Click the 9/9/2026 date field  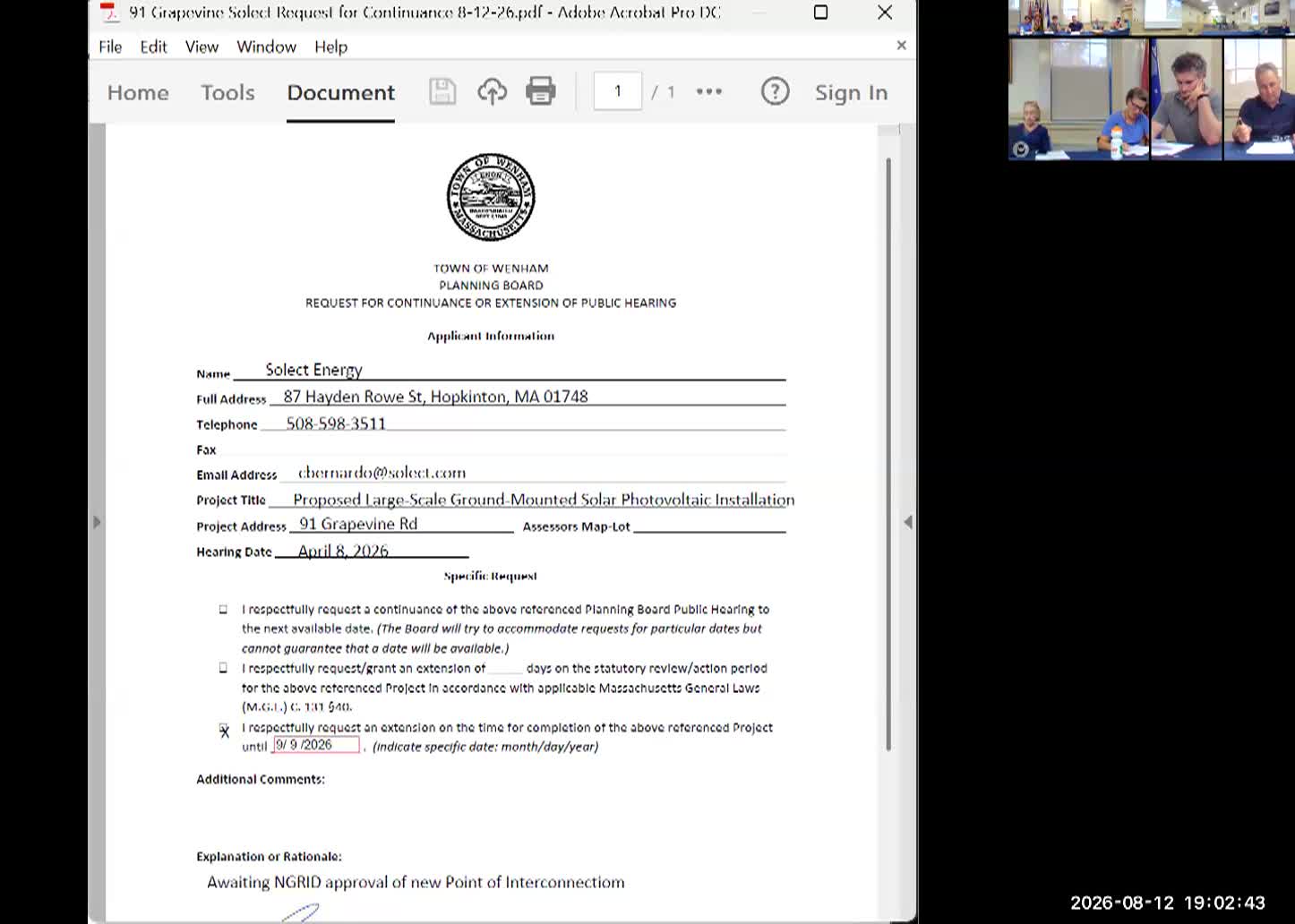[x=316, y=745]
